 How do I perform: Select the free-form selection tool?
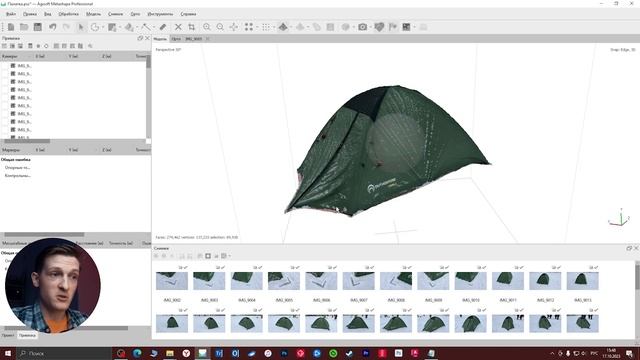click(95, 27)
